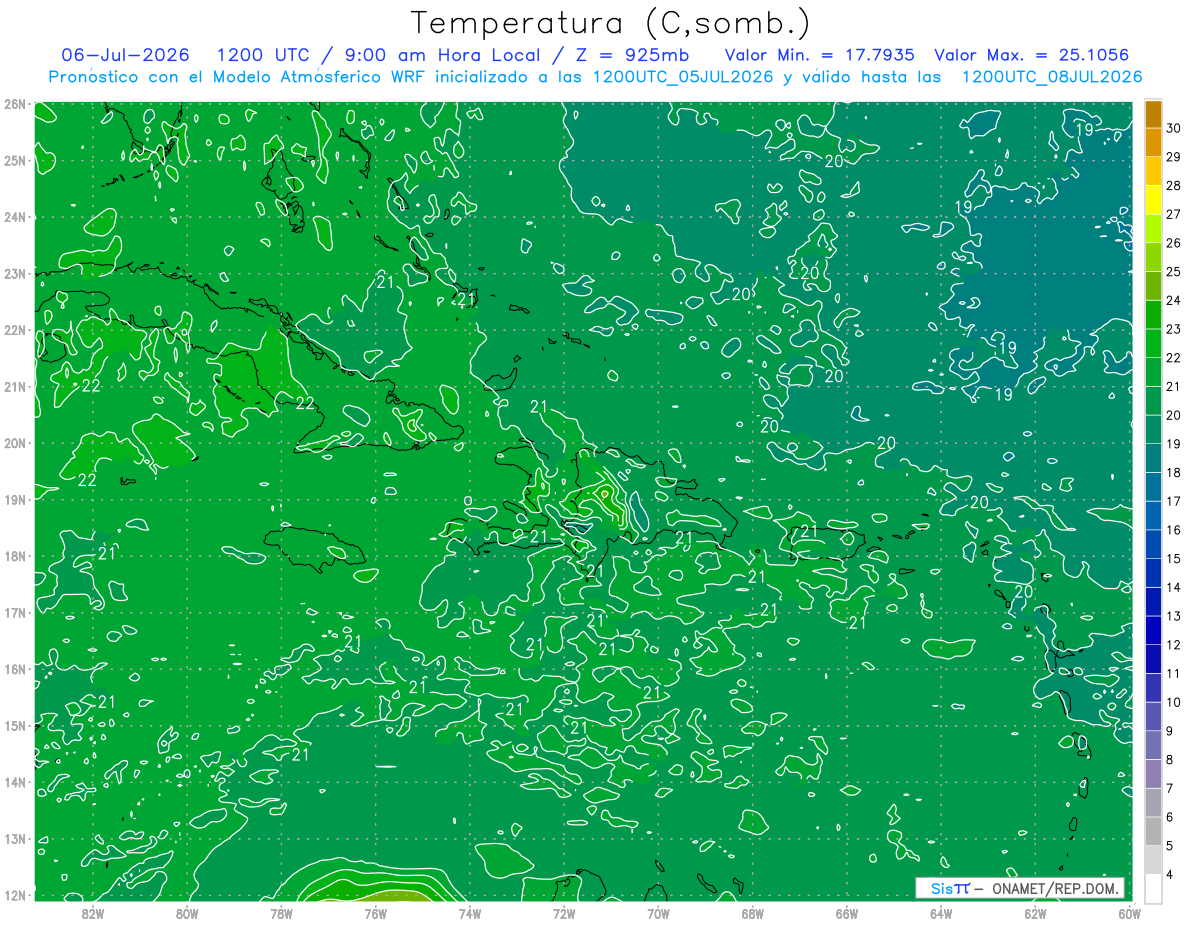Click the longitude axis label "64W"

point(941,913)
